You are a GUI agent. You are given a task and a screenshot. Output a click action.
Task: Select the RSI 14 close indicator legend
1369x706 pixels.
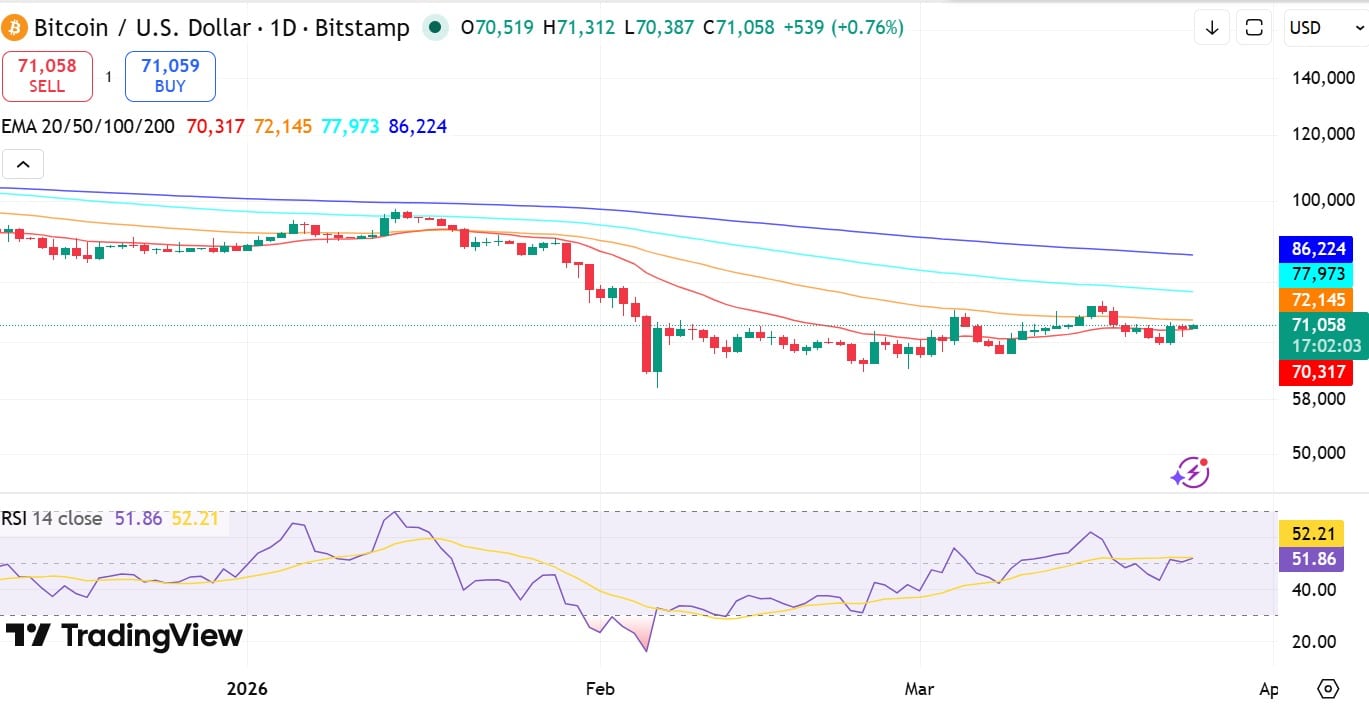[52, 519]
